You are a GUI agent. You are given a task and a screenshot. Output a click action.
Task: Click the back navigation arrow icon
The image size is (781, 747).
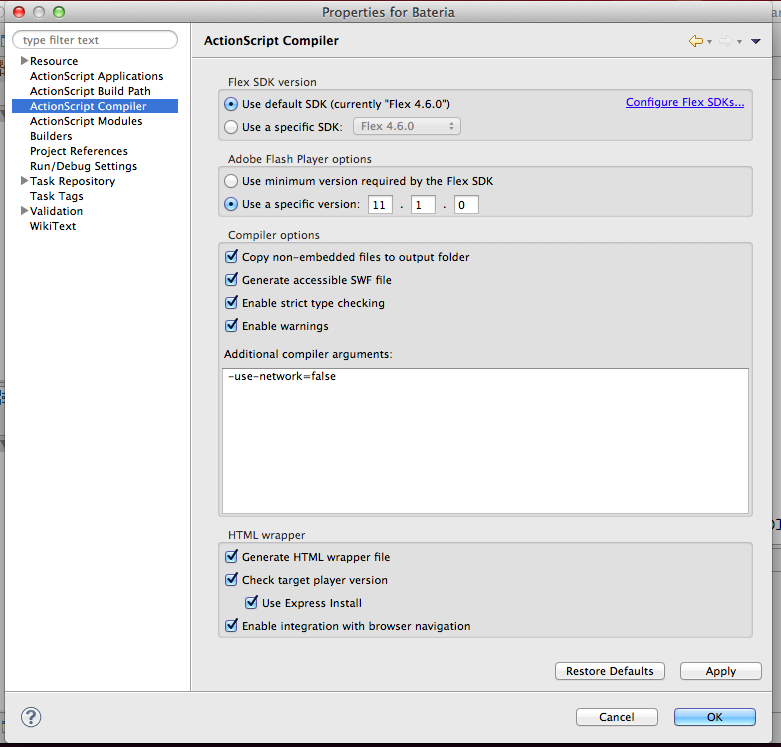point(695,41)
